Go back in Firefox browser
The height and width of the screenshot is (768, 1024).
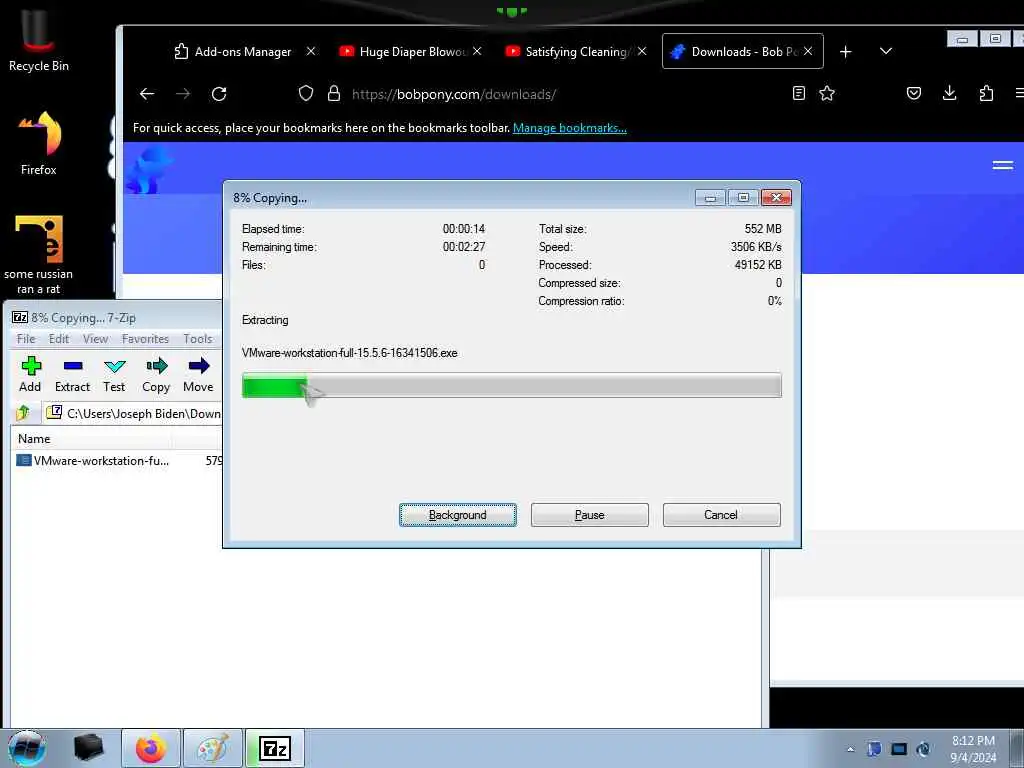147,94
